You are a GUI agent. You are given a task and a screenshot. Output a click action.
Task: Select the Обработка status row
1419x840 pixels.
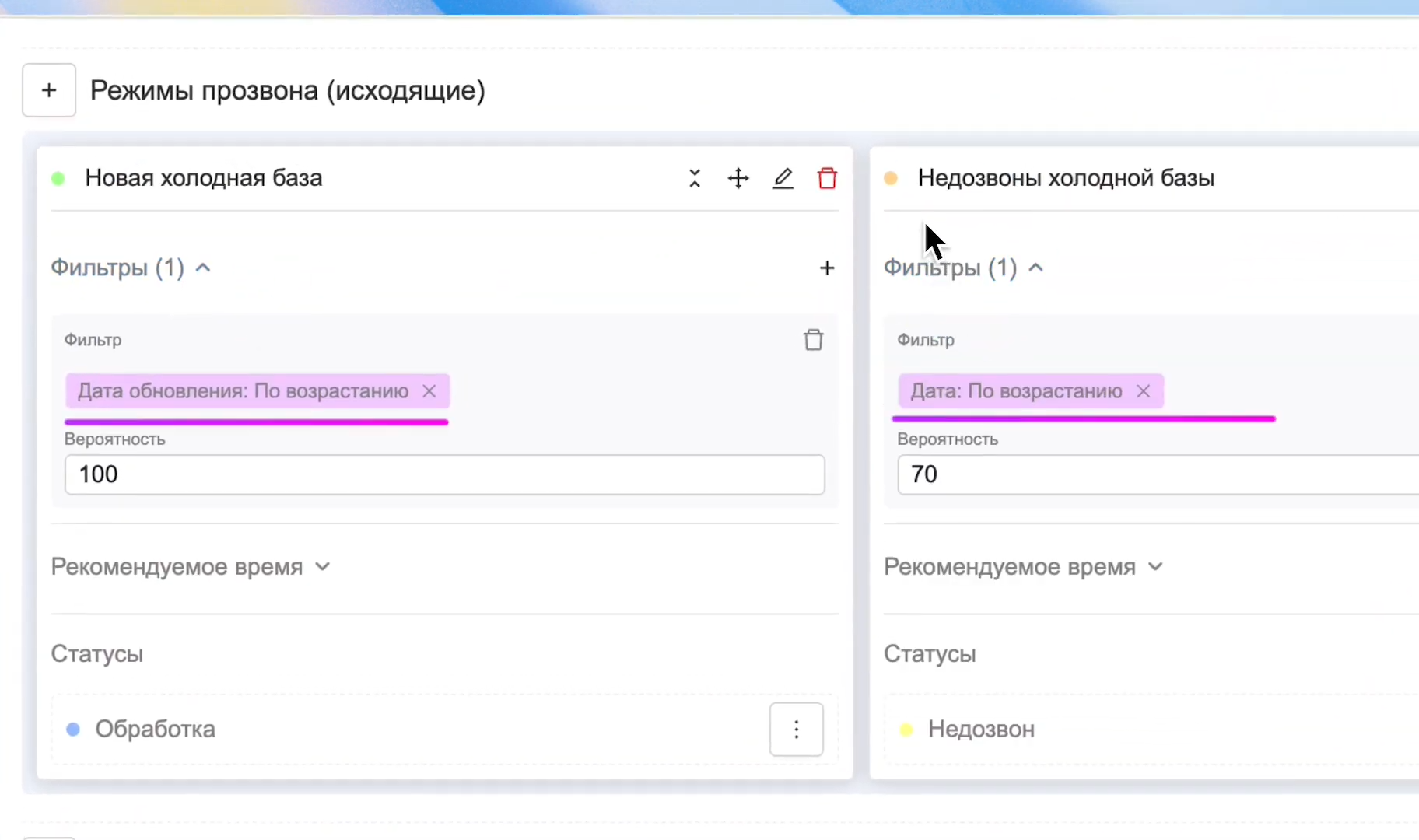445,730
